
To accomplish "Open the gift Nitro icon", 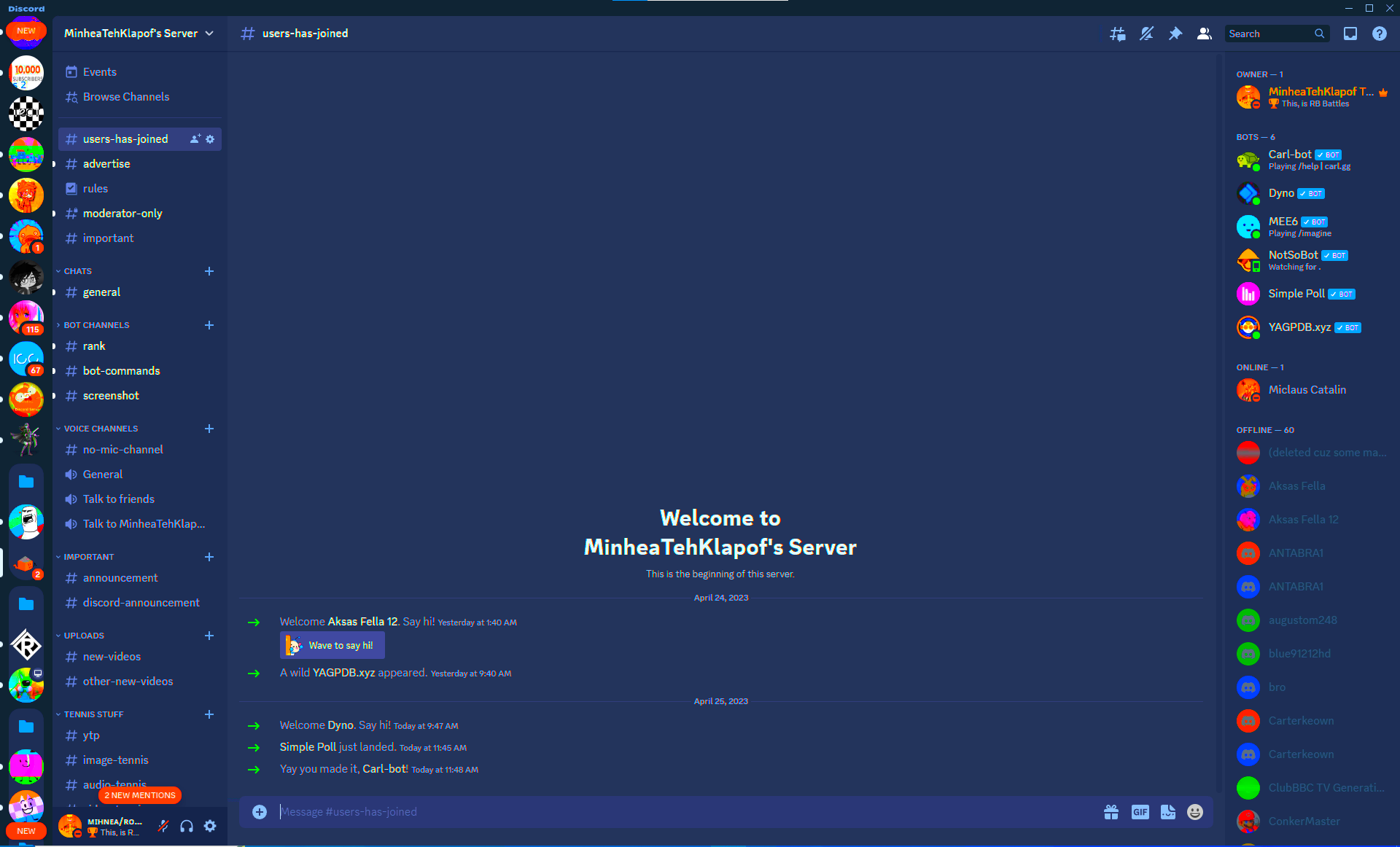I will [x=1111, y=812].
